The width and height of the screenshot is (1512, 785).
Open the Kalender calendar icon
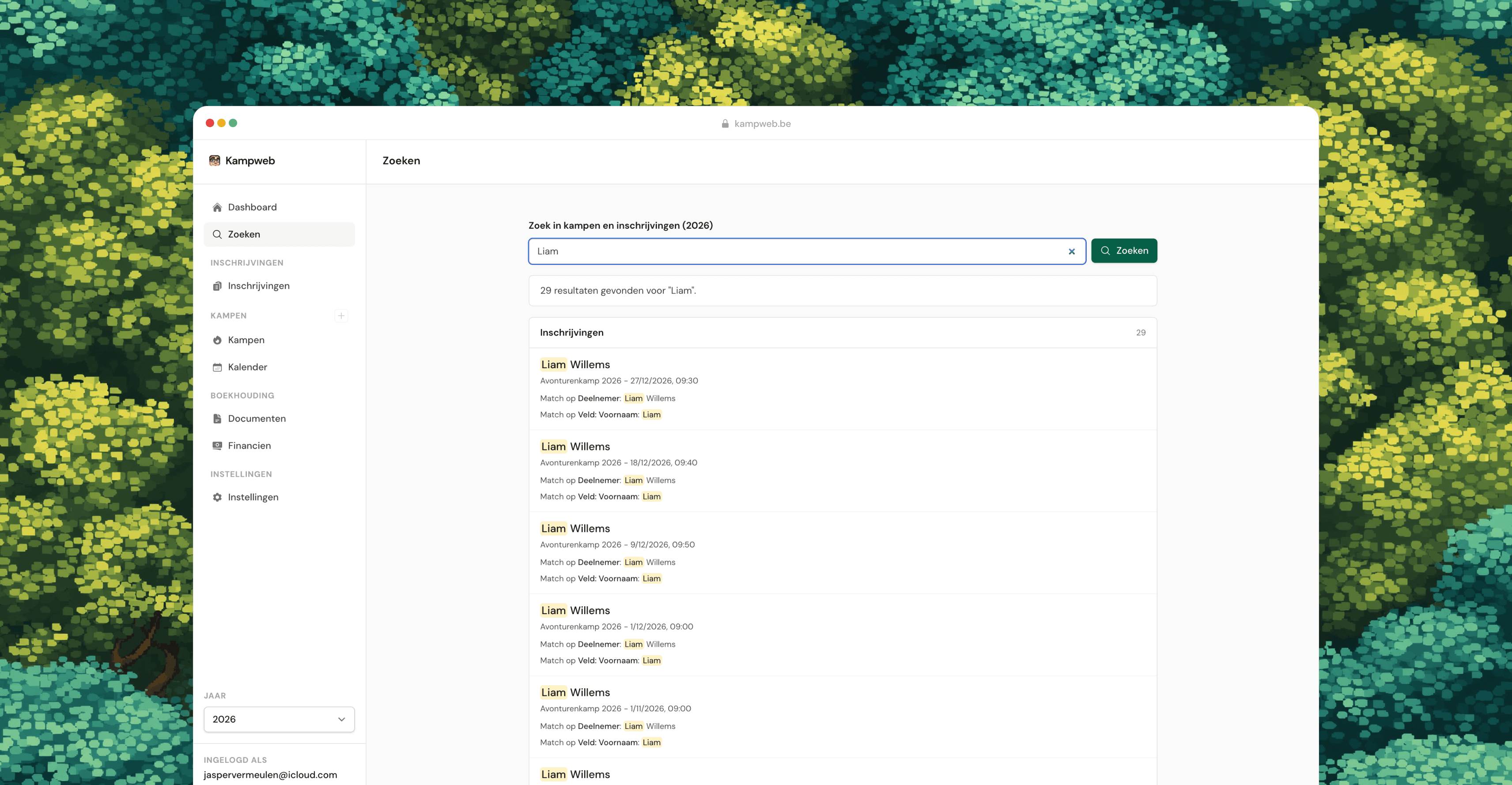click(x=216, y=367)
